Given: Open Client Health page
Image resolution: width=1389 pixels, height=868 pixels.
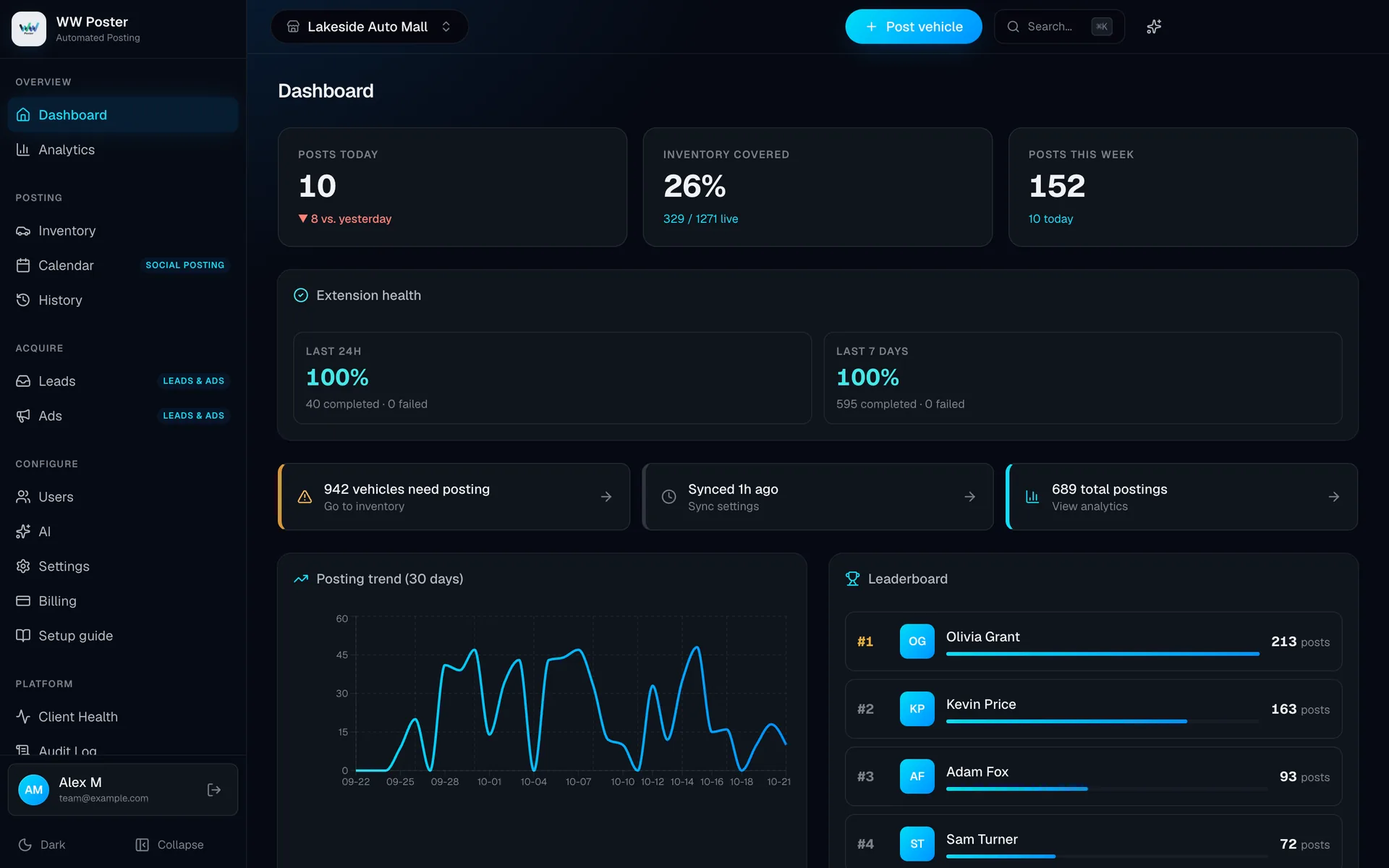Looking at the screenshot, I should 123,717.
